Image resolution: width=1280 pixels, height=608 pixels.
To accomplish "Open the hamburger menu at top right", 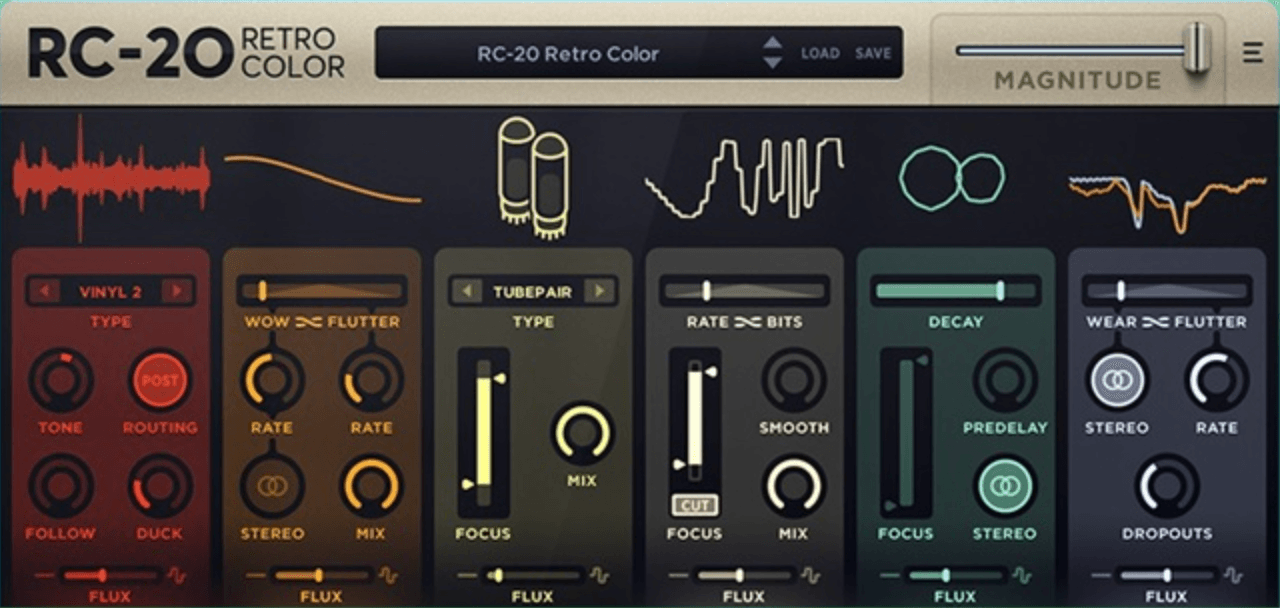I will pyautogui.click(x=1252, y=52).
